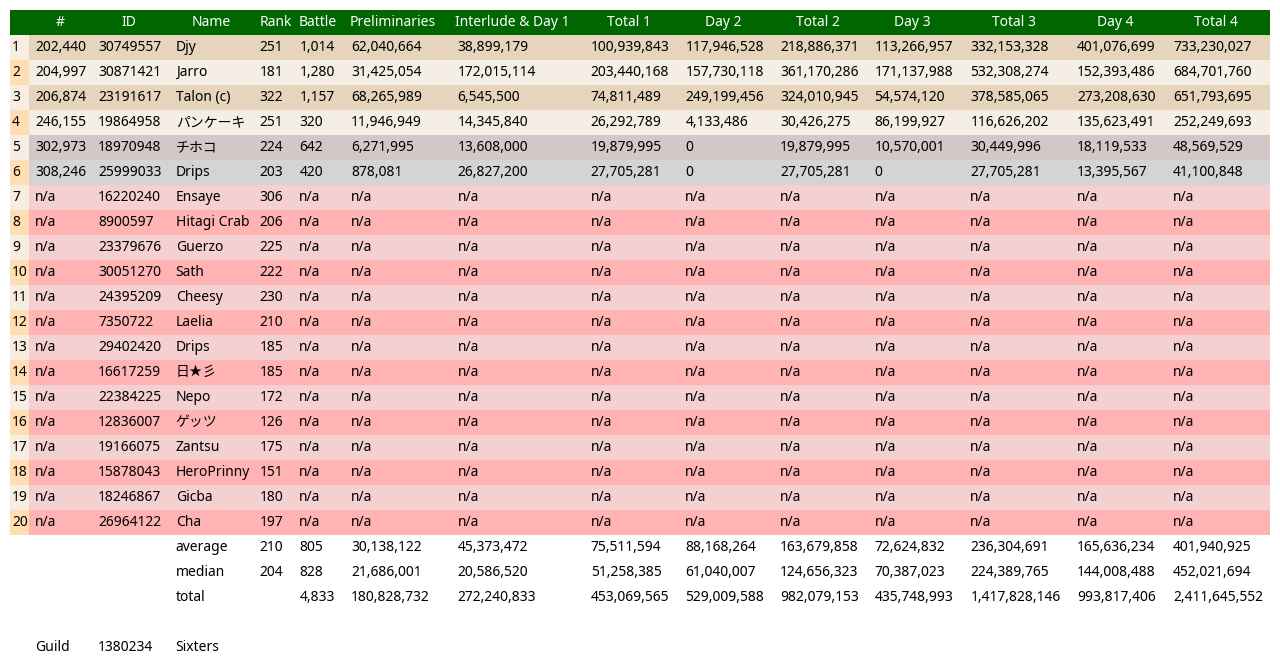This screenshot has width=1280, height=670.
Task: Click the name cell 'Nepo'
Action: point(193,396)
